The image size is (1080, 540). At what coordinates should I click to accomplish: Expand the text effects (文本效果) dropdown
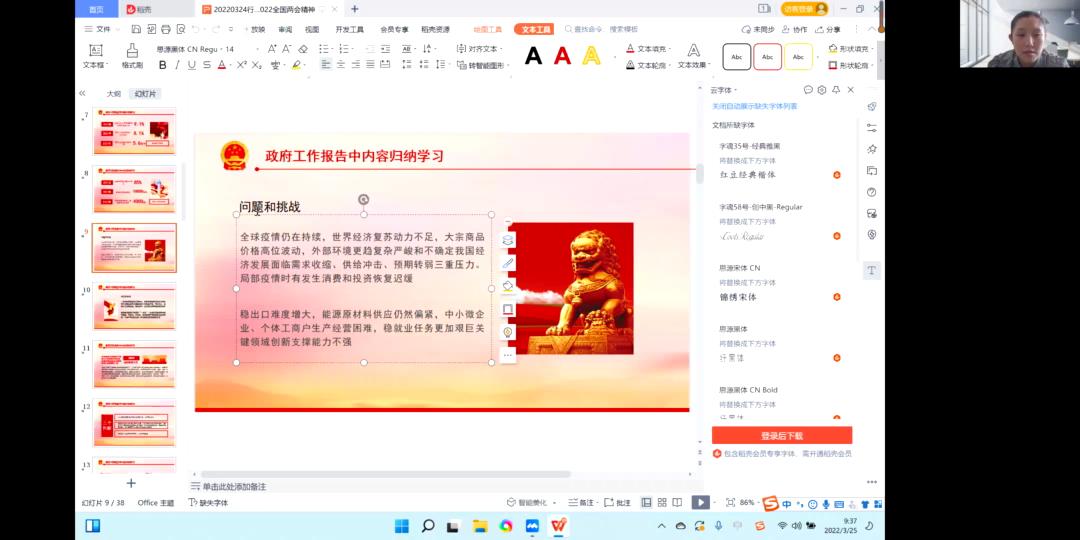tap(708, 65)
